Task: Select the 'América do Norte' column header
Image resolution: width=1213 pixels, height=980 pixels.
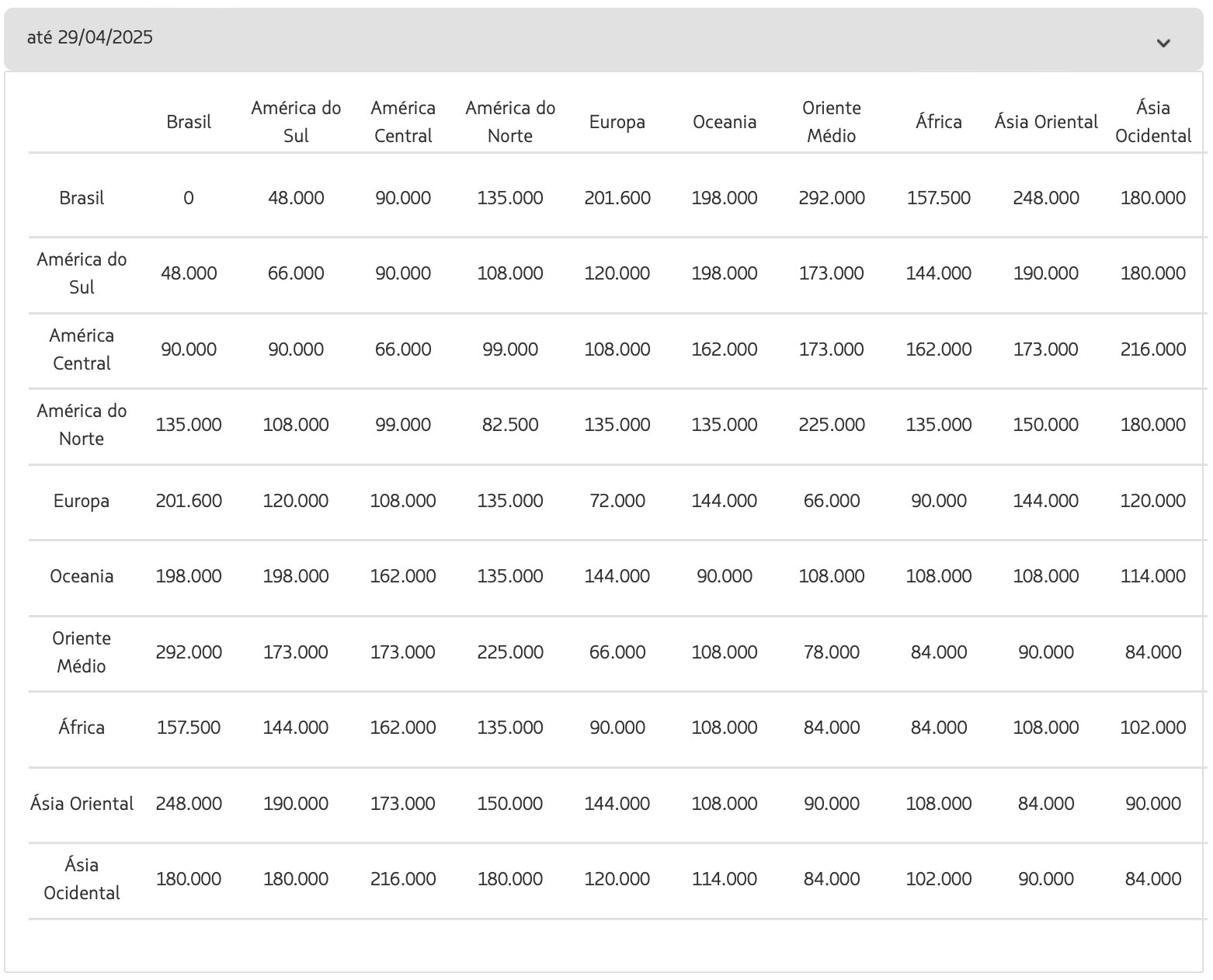Action: 510,122
